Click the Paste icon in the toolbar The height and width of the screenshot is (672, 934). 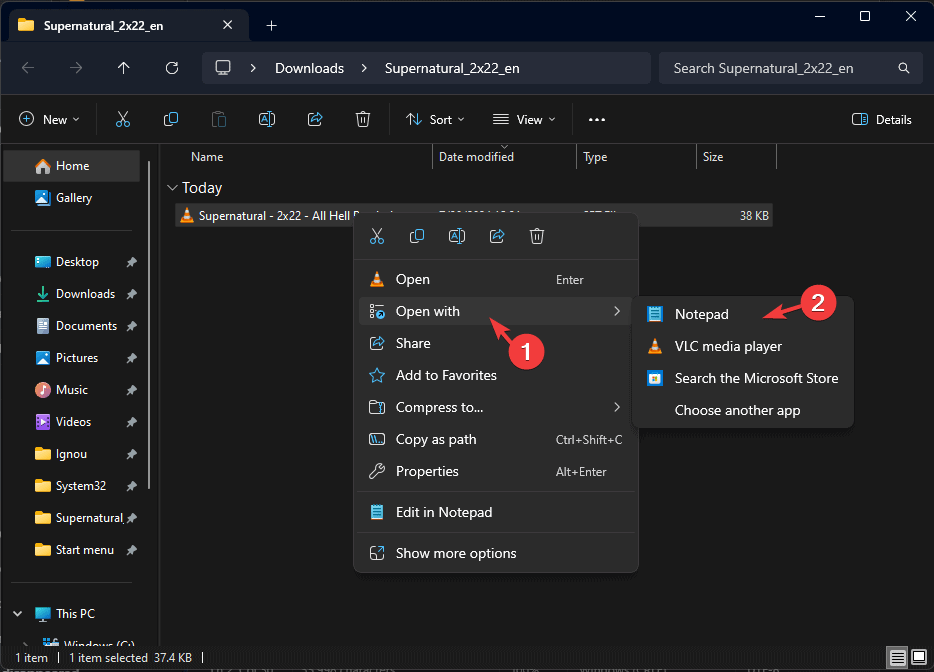pos(219,119)
